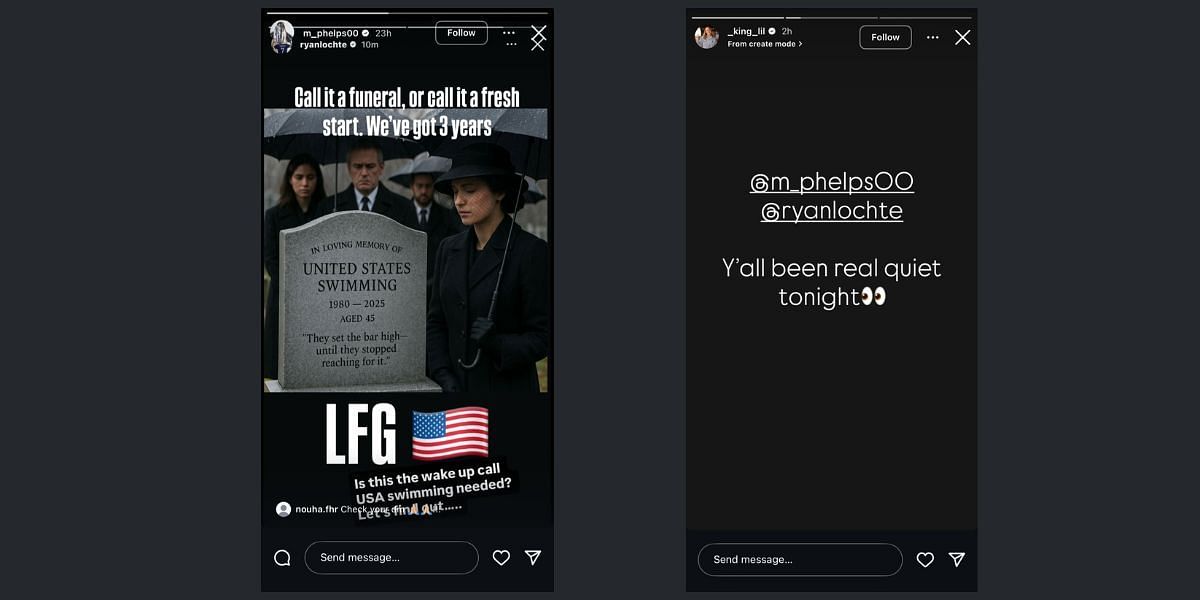Open more options on m_phelps00 story

[x=509, y=32]
